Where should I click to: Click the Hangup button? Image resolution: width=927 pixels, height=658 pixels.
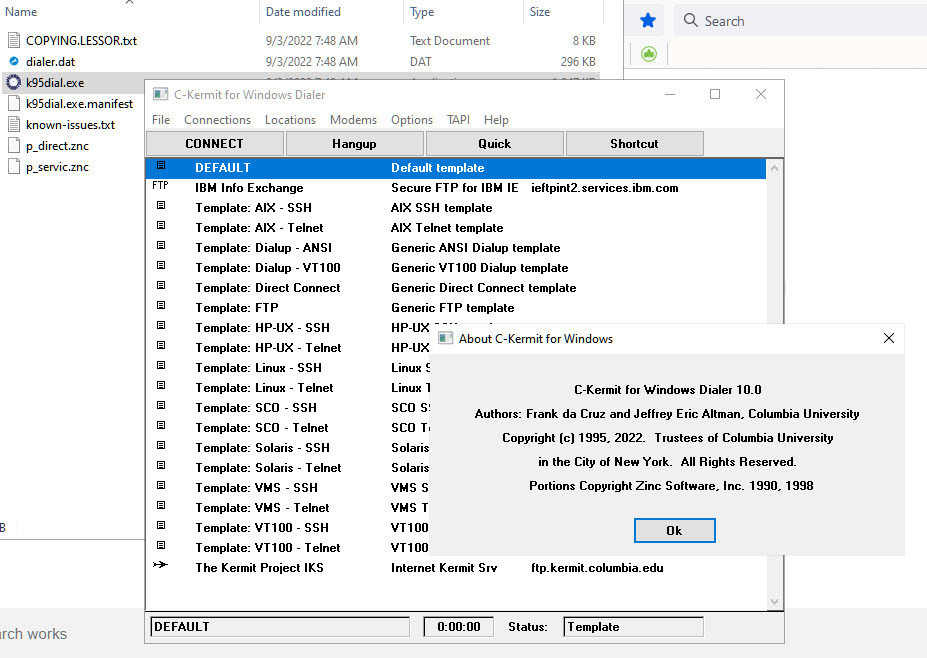354,144
